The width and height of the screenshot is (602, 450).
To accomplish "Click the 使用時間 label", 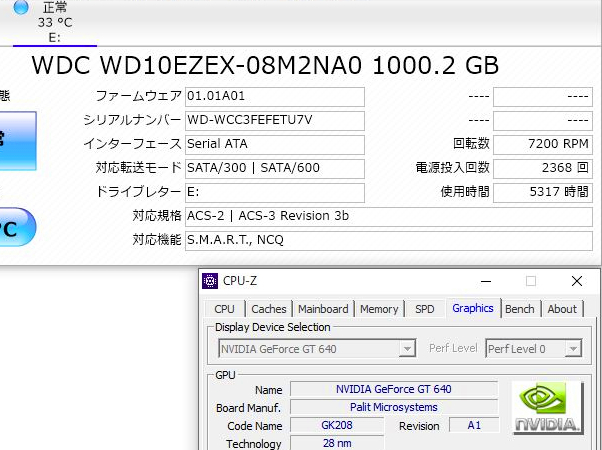I will click(465, 192).
